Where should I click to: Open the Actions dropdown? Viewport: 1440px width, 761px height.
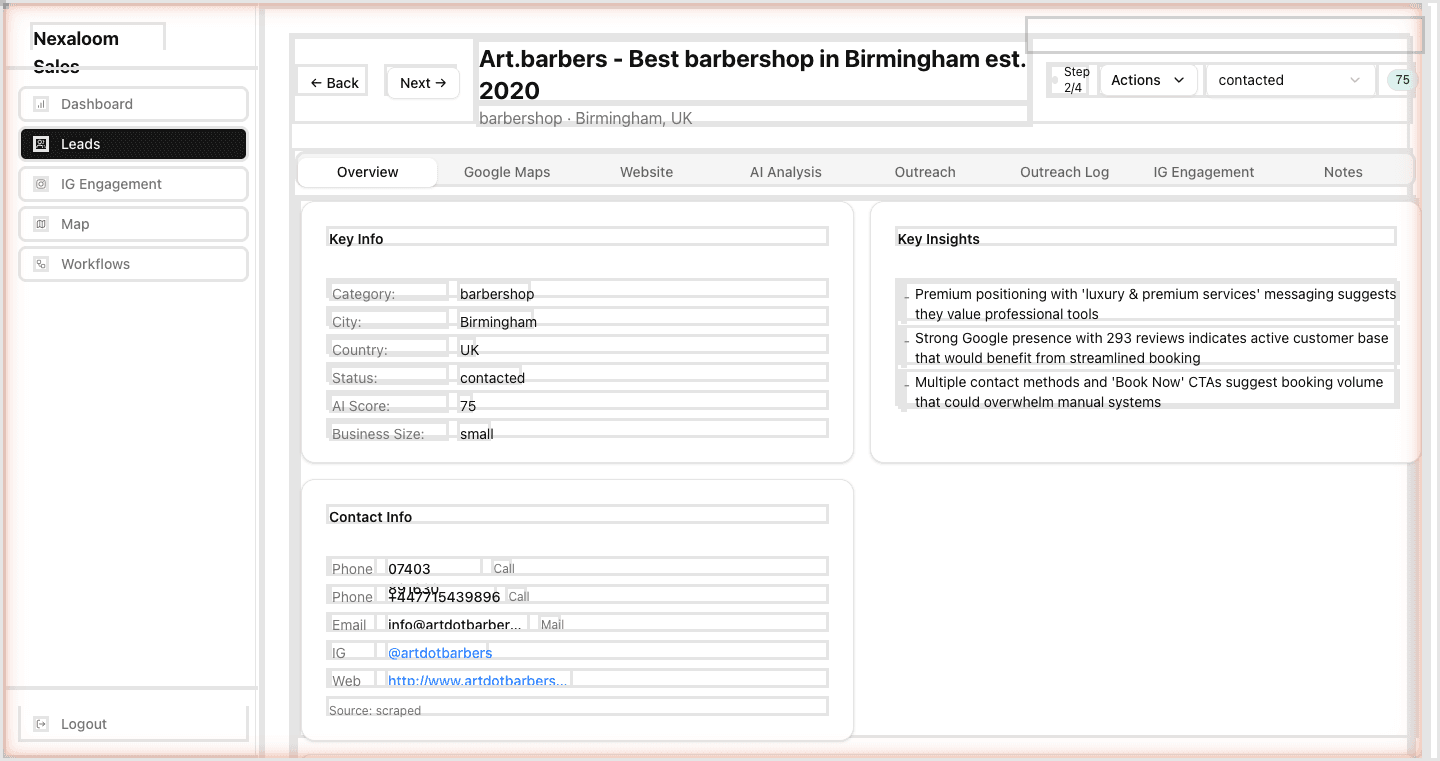pos(1147,80)
